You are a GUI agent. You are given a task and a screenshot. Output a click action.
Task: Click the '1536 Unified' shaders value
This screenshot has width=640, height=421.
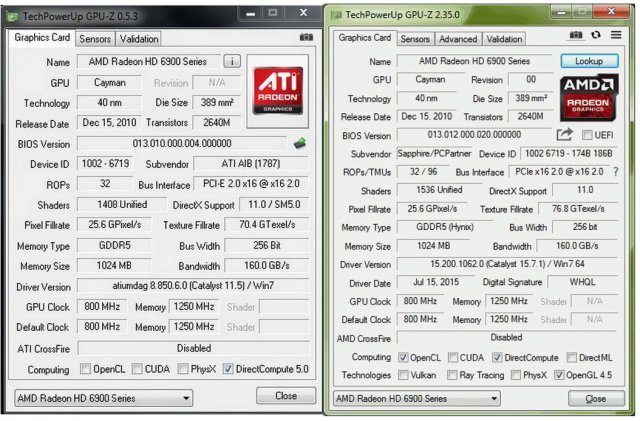(439, 190)
